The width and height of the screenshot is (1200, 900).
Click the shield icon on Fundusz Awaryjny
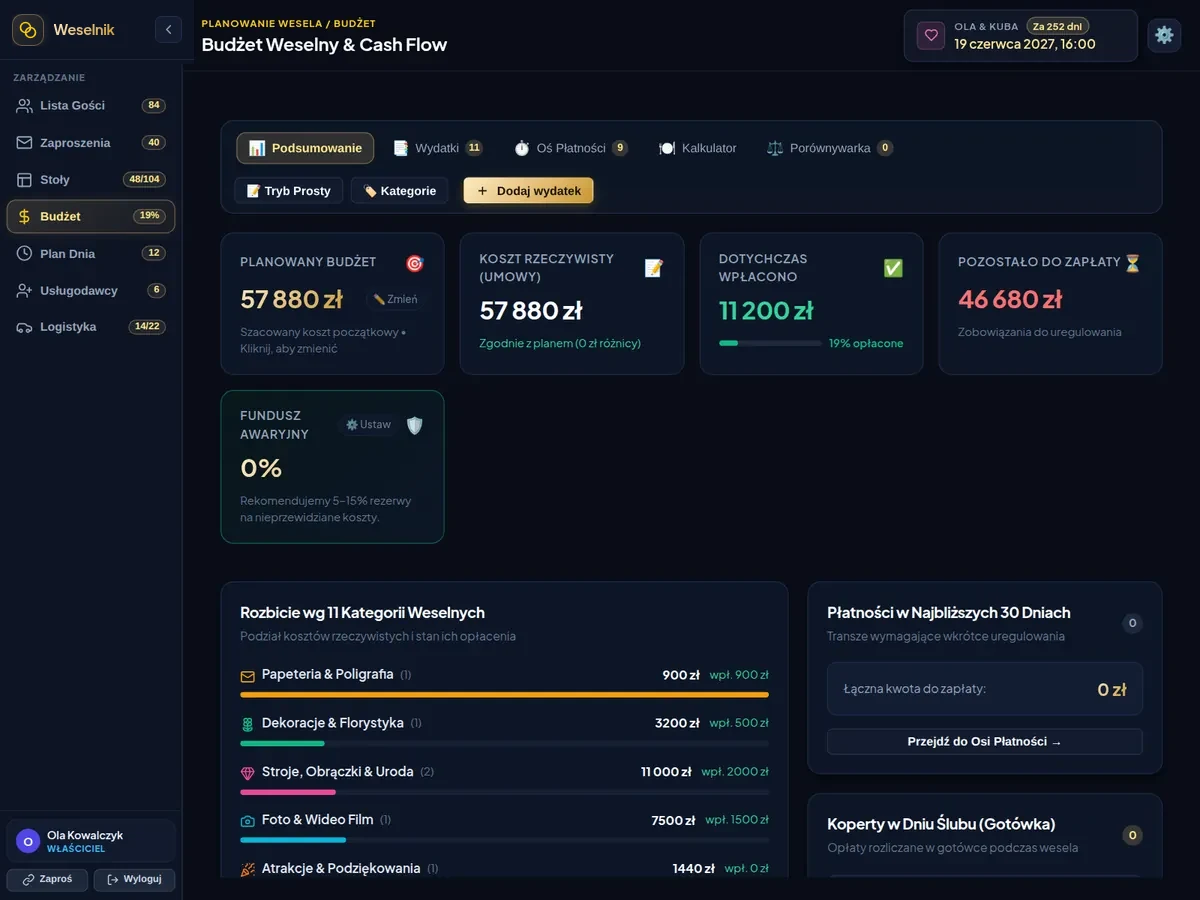coord(415,425)
